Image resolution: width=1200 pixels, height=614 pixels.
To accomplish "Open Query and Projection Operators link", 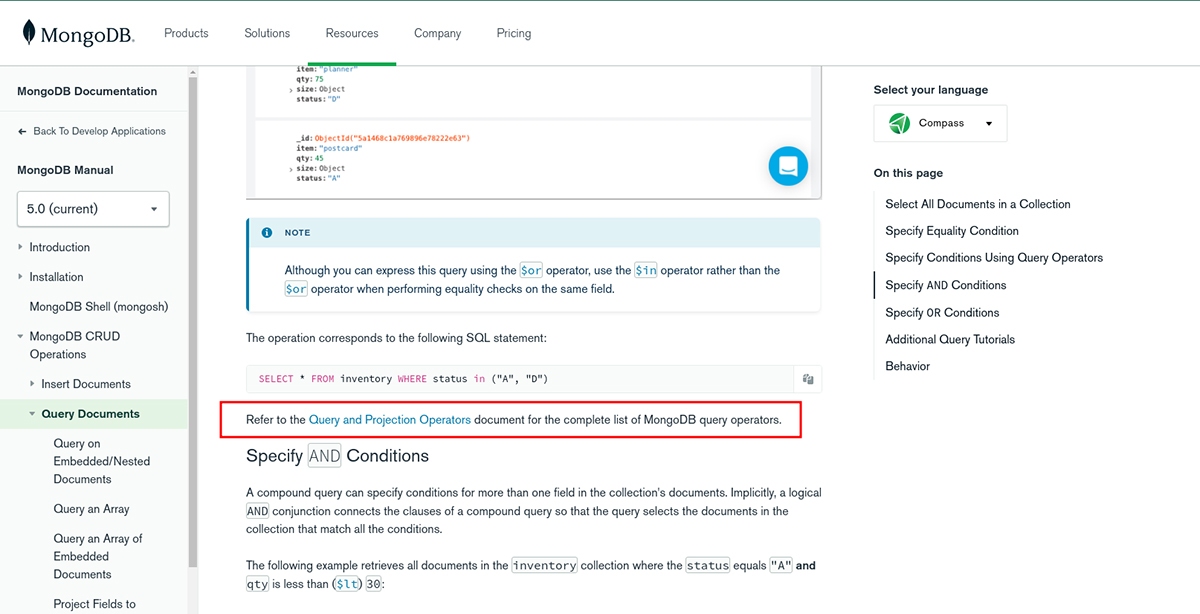I will pyautogui.click(x=389, y=420).
